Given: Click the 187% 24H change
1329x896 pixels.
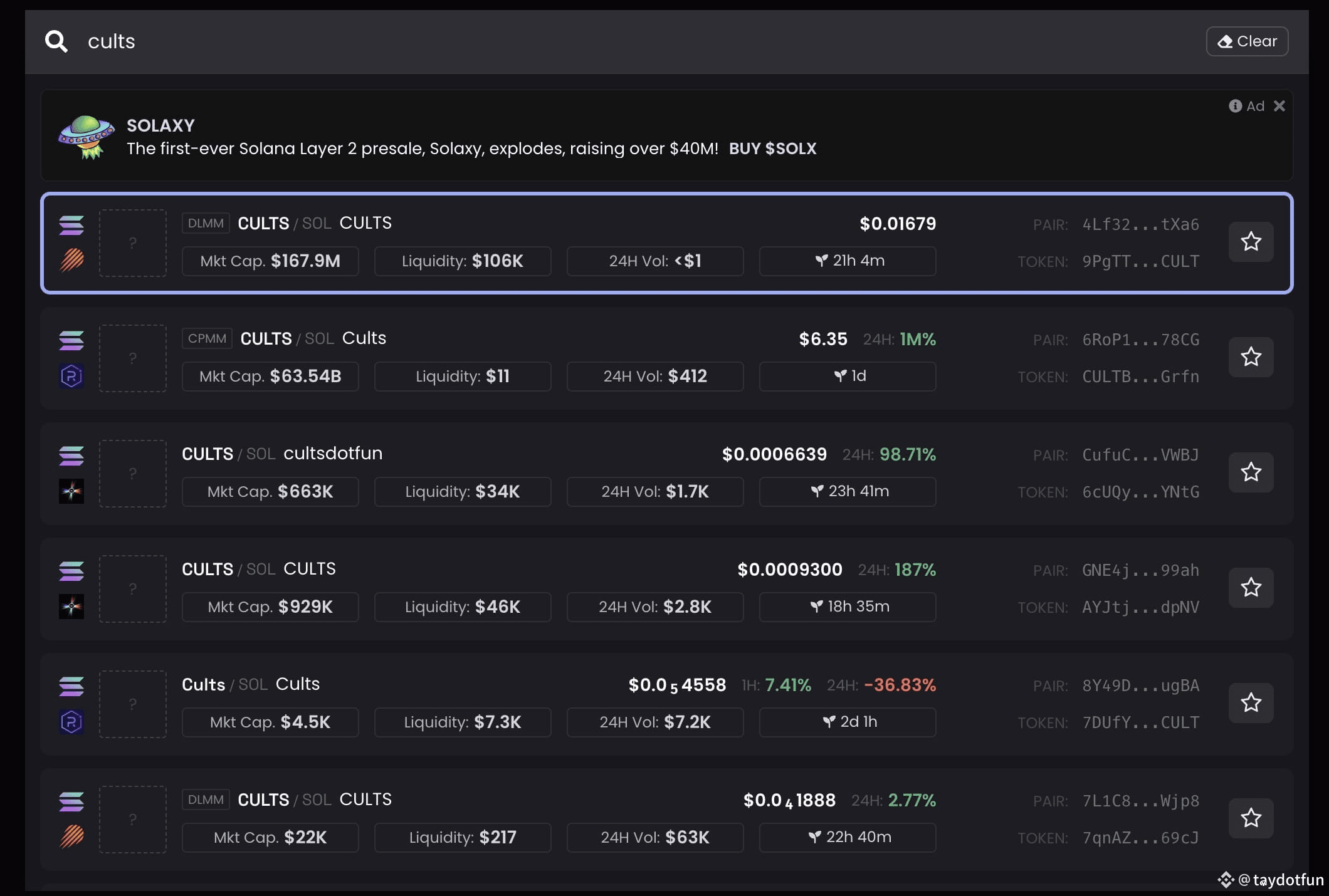Looking at the screenshot, I should click(x=915, y=570).
